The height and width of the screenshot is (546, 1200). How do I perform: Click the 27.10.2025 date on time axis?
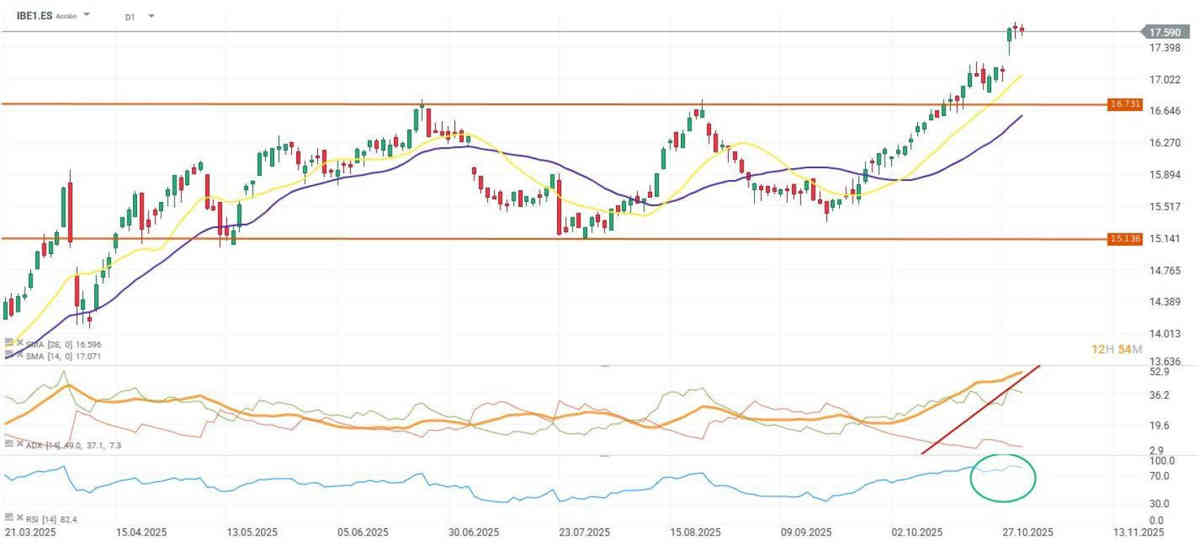point(1029,535)
